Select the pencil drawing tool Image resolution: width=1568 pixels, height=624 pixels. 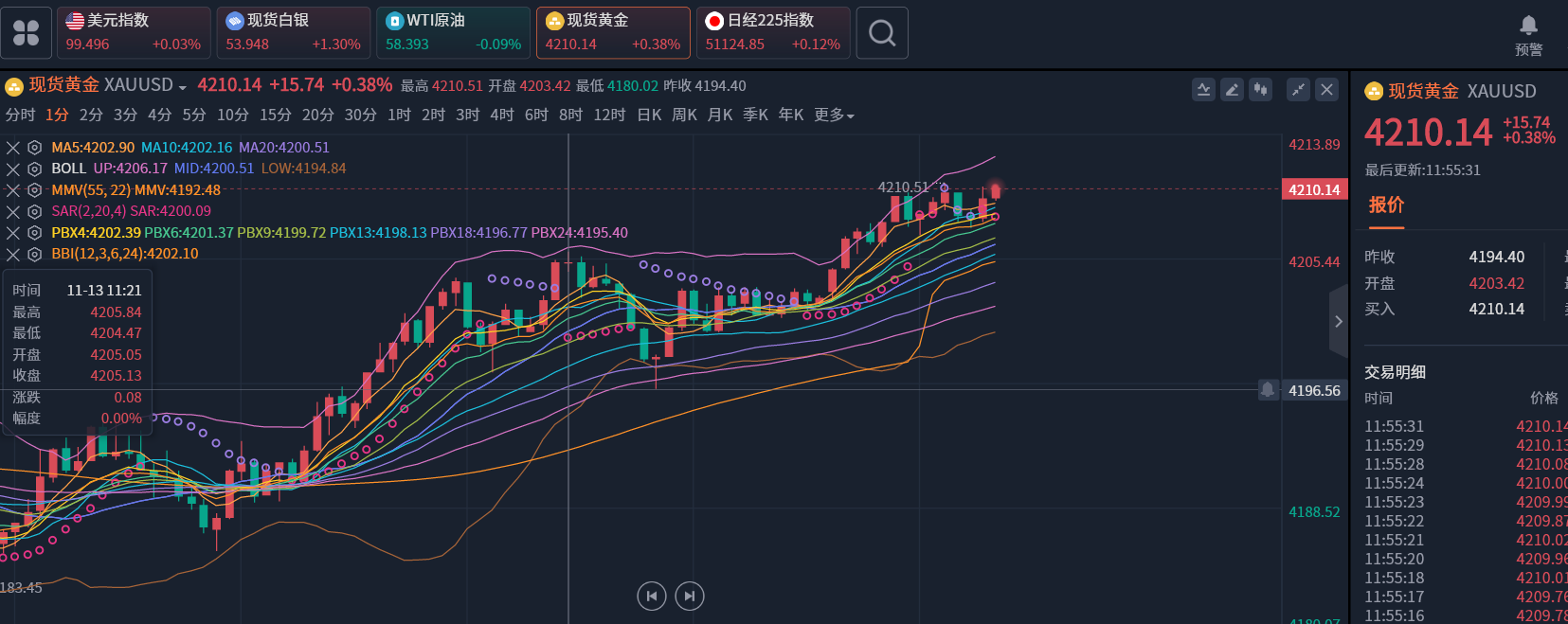1232,90
